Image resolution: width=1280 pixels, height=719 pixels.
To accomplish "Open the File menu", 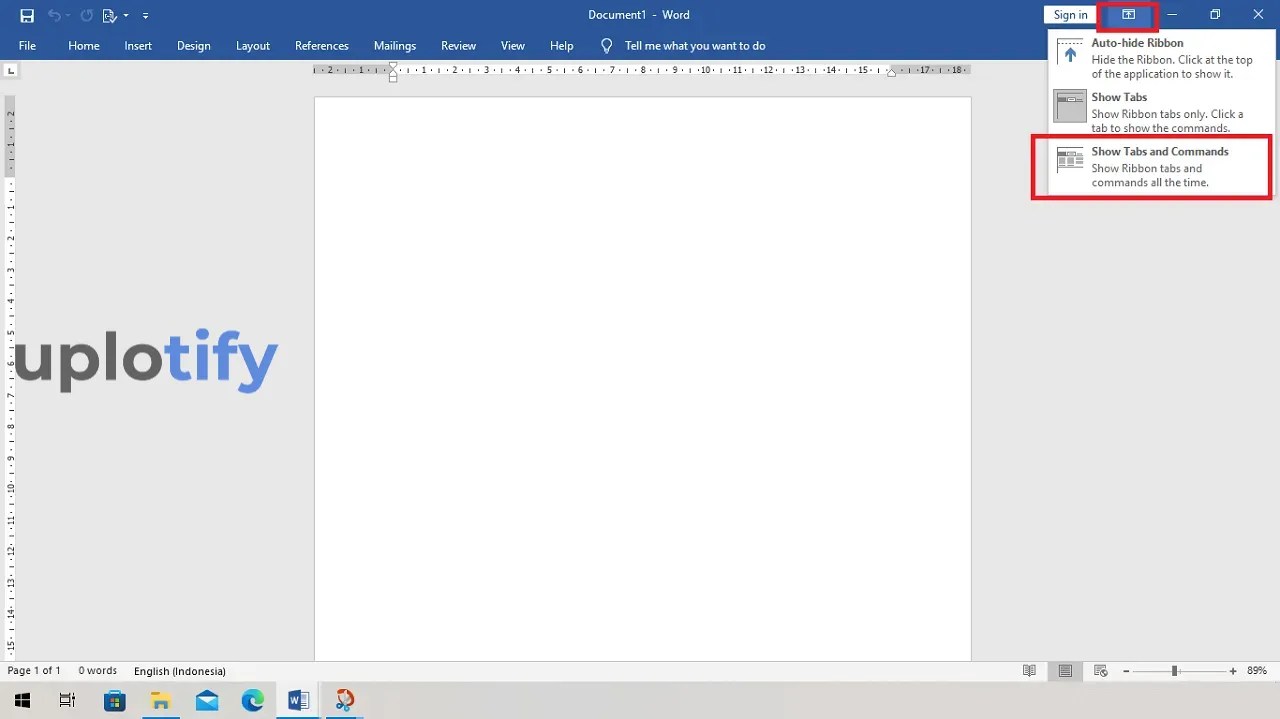I will 26,46.
